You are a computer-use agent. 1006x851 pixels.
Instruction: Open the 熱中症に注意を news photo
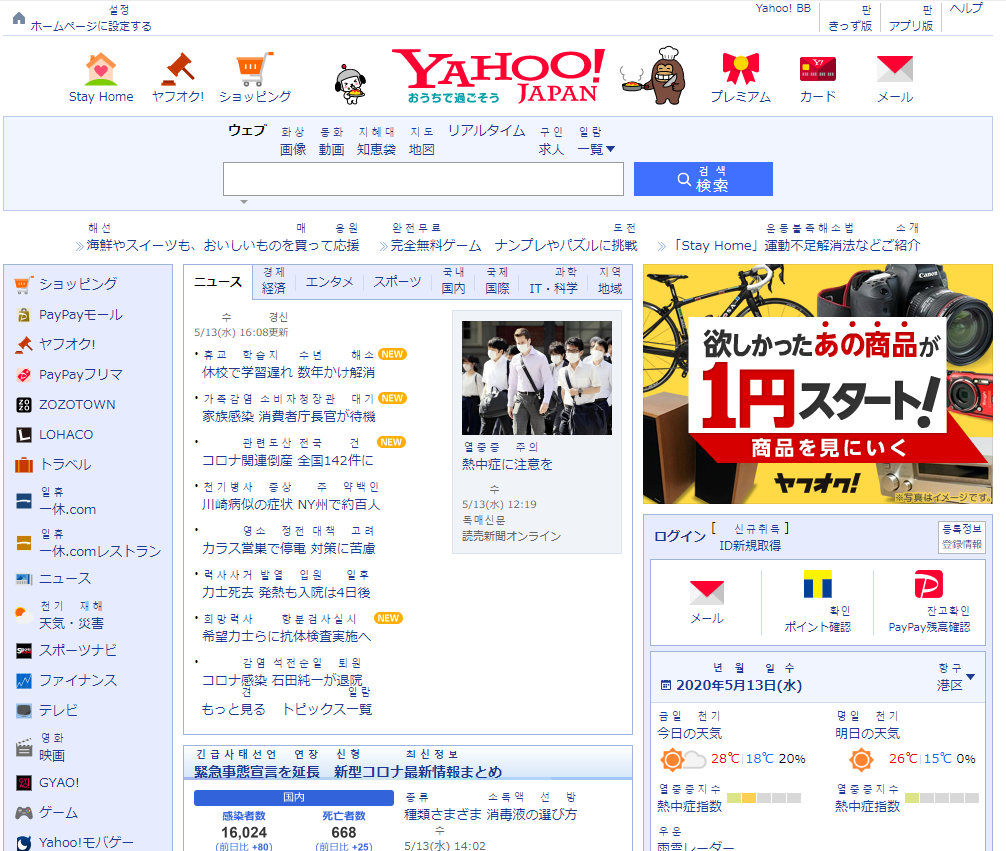tap(537, 378)
